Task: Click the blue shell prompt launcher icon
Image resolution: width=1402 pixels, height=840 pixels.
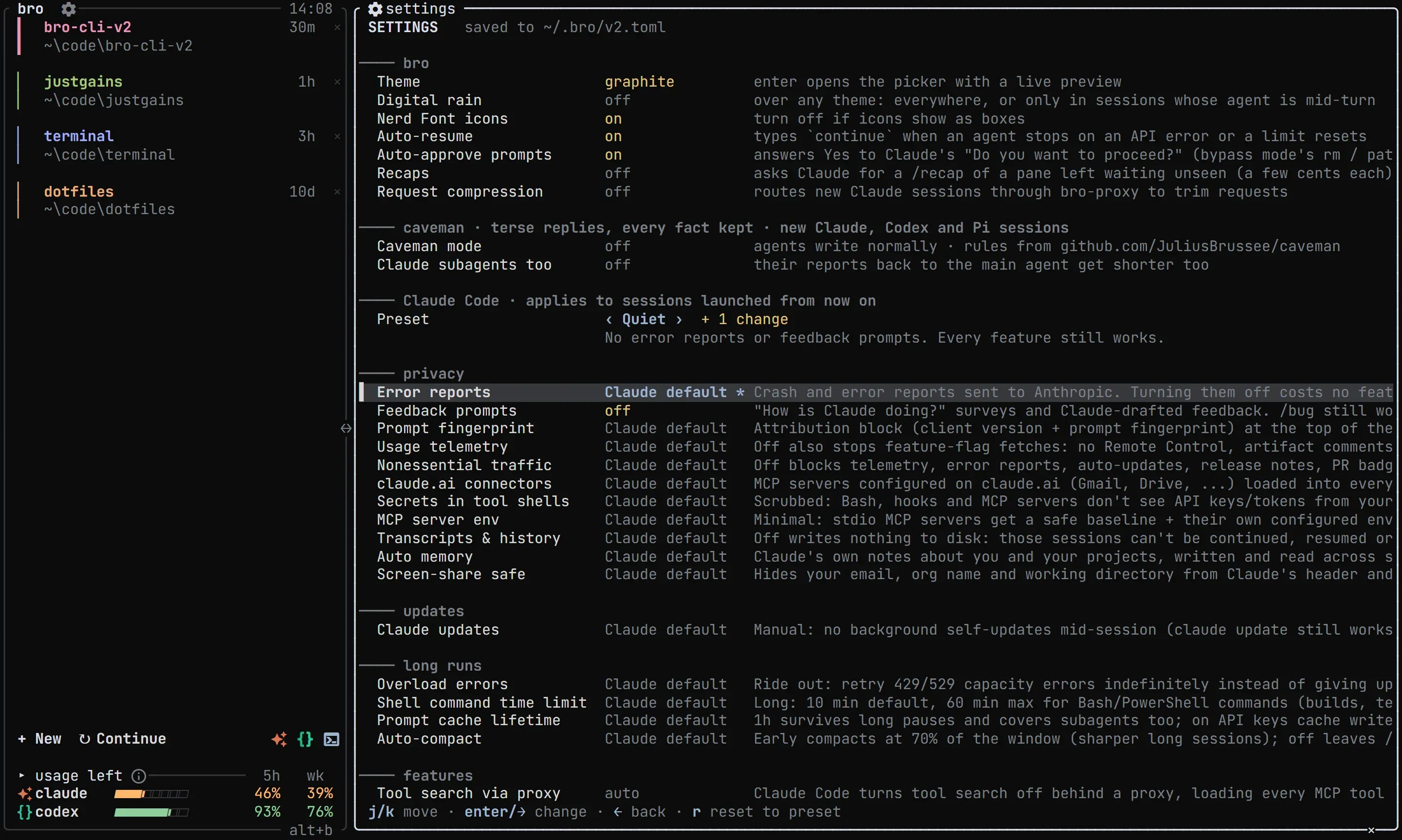Action: point(332,739)
